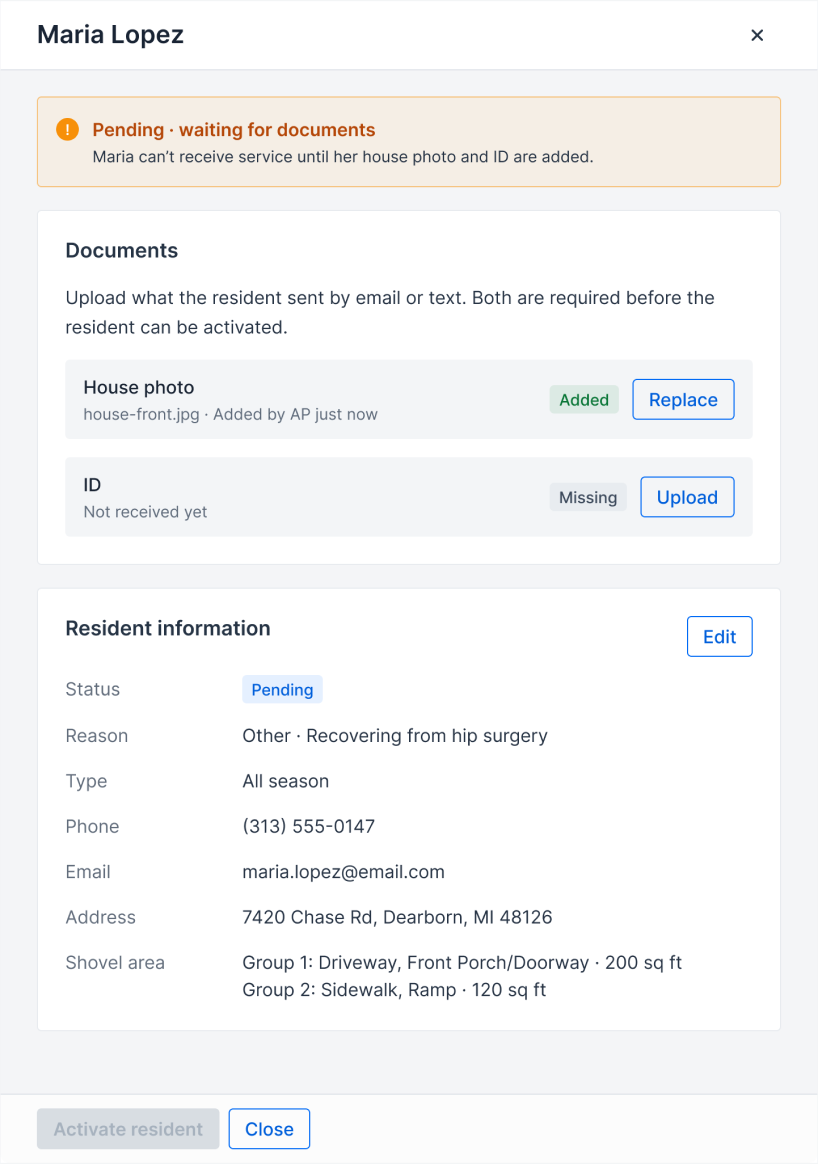This screenshot has width=818, height=1164.
Task: Select the house-front.jpg file name text
Action: click(x=141, y=414)
